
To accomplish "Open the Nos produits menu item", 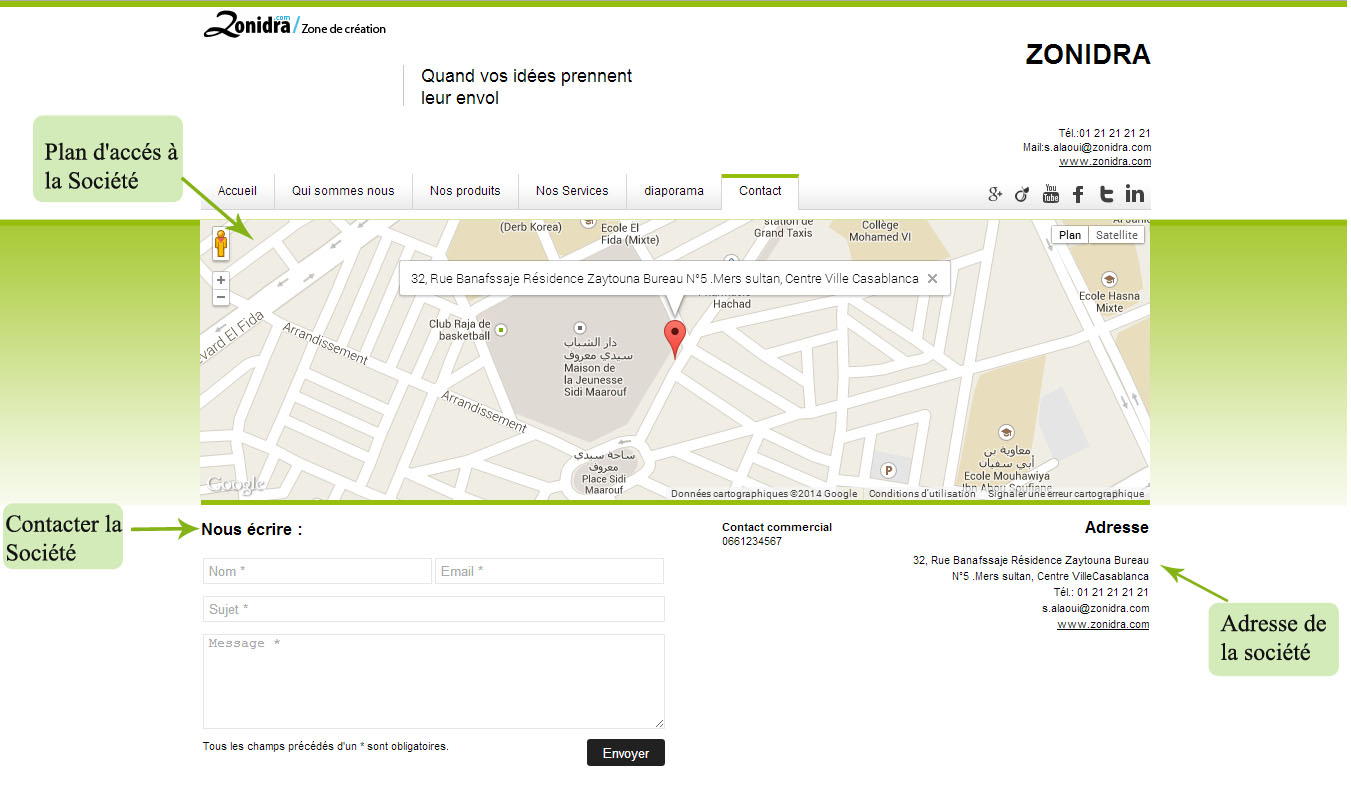I will pos(465,191).
